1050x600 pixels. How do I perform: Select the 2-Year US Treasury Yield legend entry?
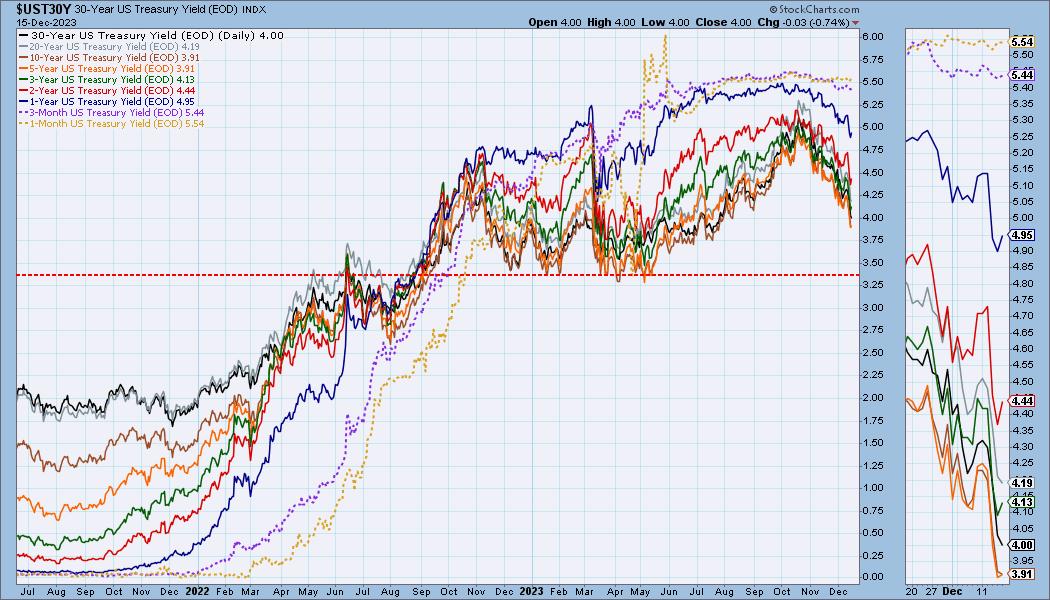(x=107, y=90)
